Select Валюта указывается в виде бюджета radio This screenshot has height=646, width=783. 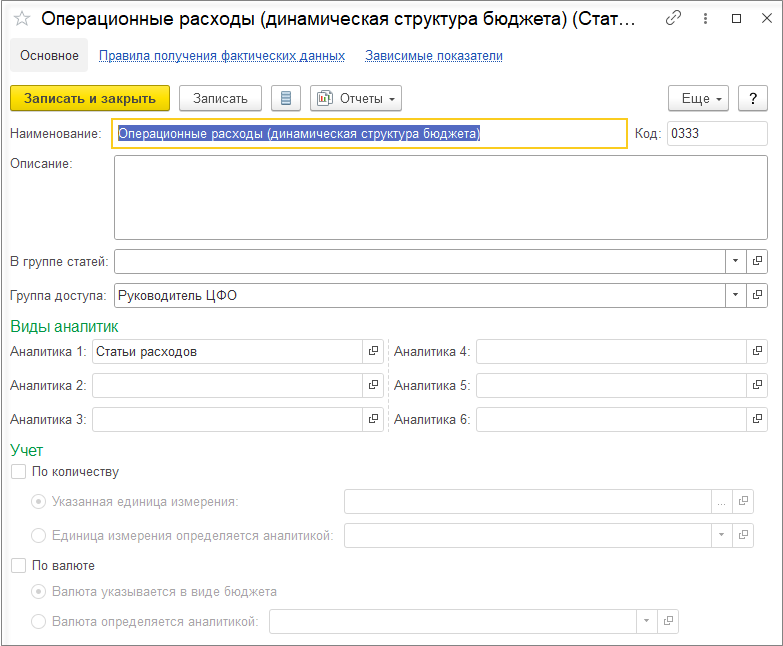(x=38, y=592)
